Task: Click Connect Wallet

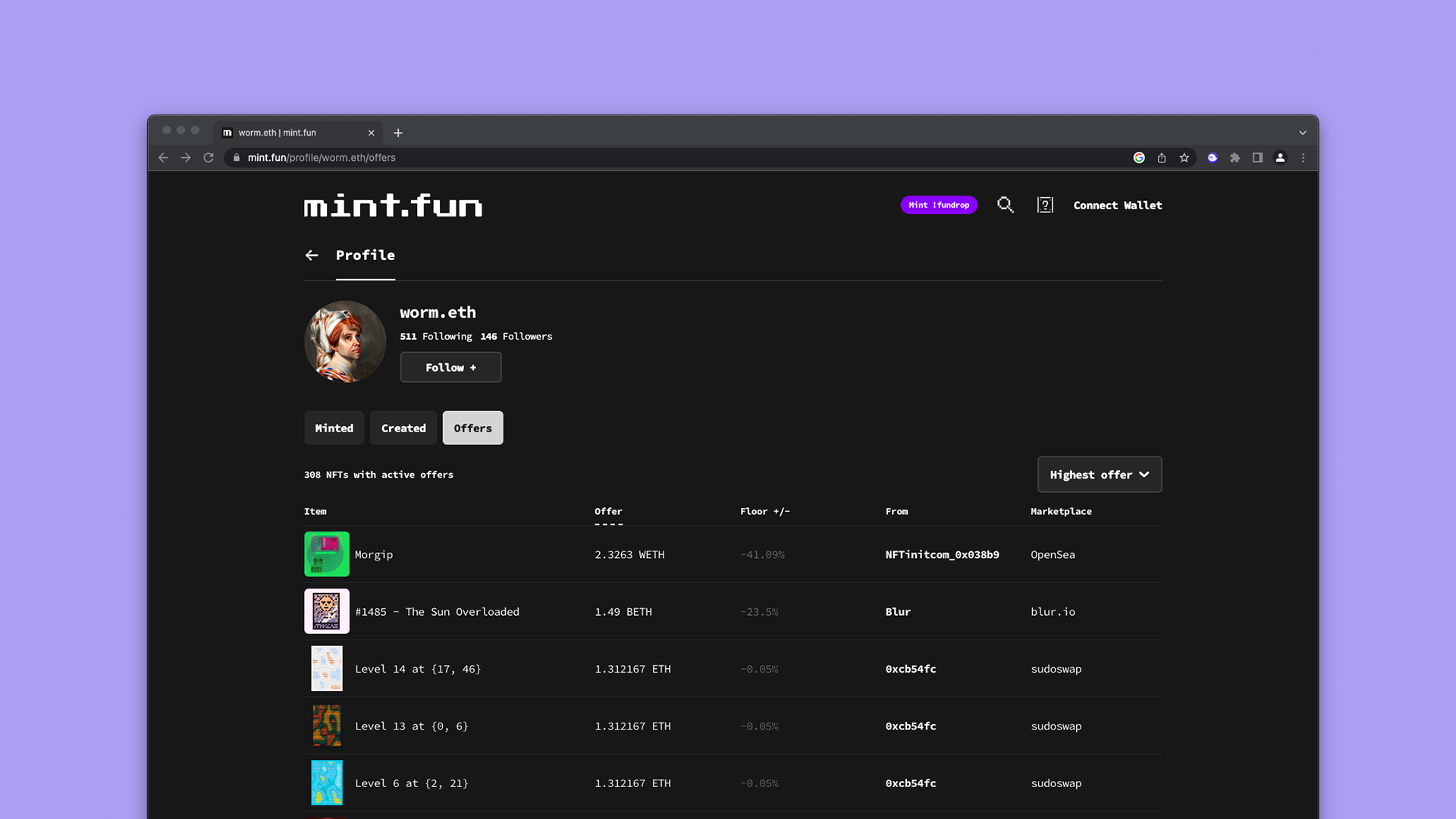Action: [x=1117, y=205]
